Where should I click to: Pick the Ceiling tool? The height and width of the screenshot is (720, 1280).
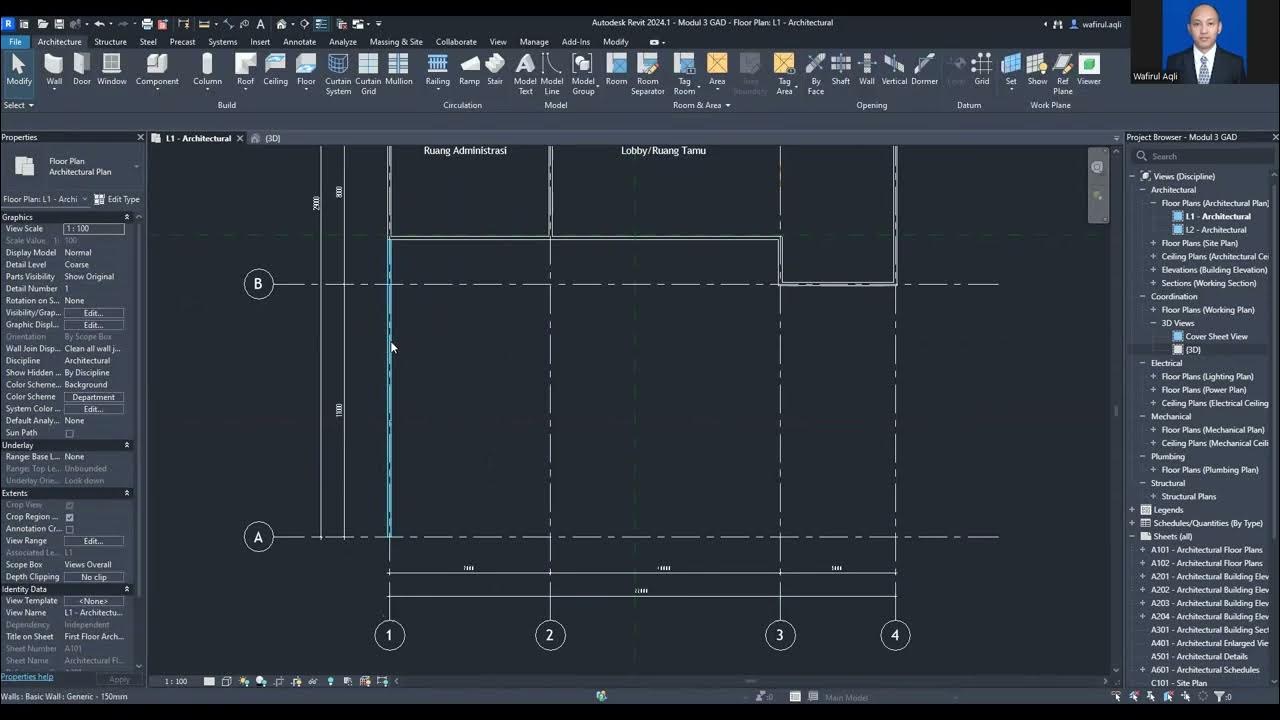[x=276, y=70]
